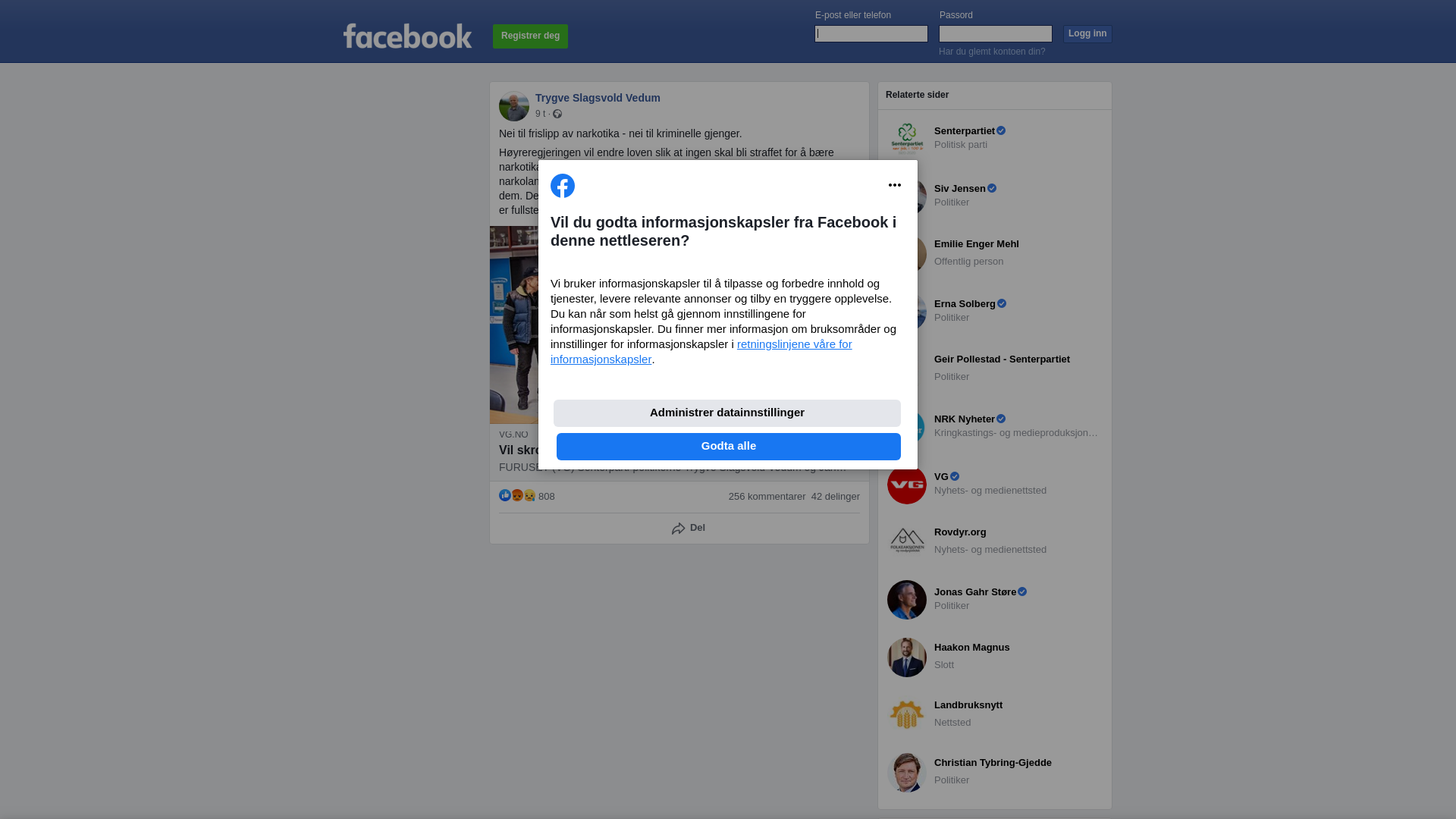Click the Registrer deg button
This screenshot has width=1456, height=819.
pos(530,36)
